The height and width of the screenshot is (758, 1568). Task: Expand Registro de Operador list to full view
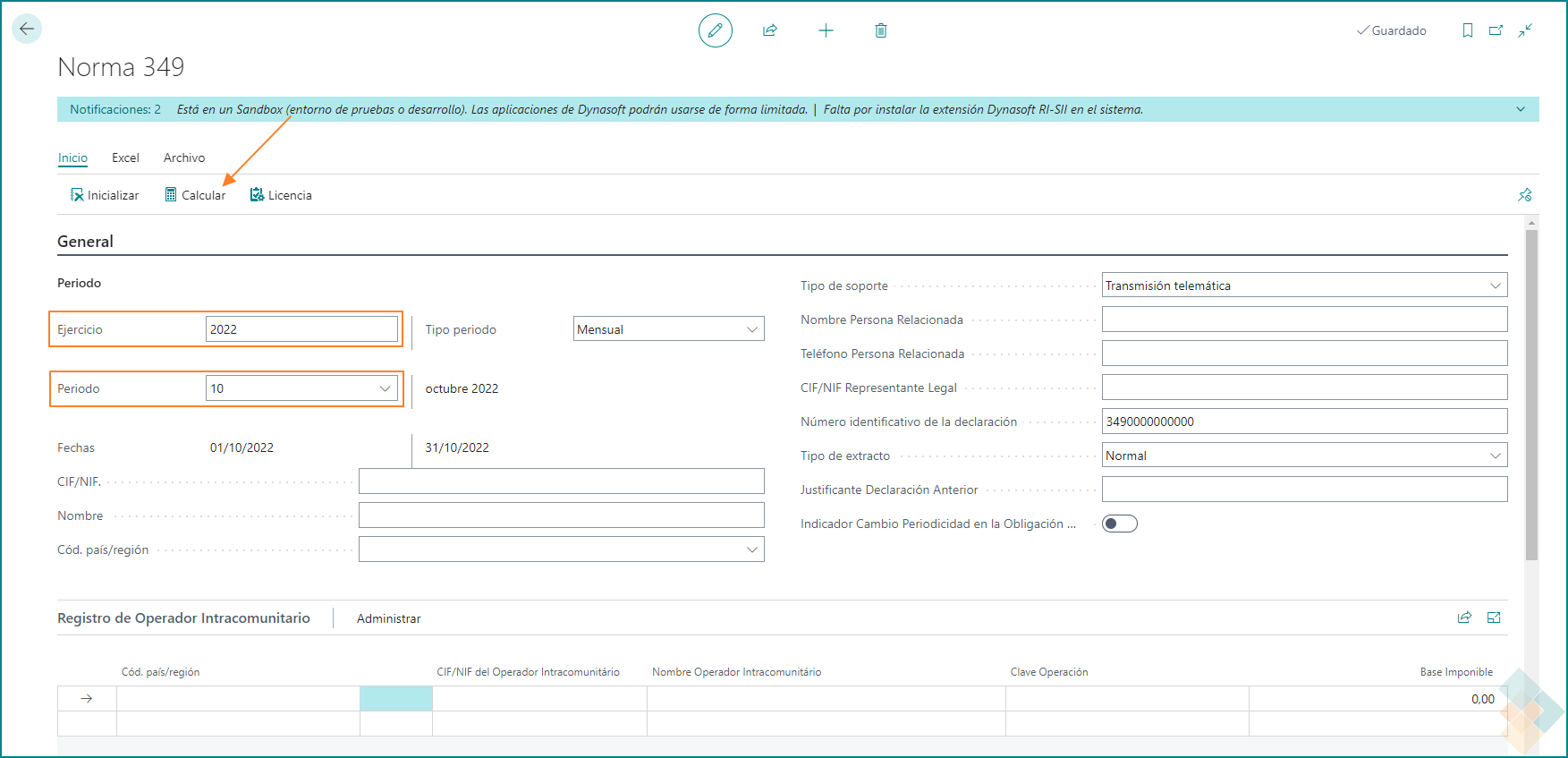1494,617
